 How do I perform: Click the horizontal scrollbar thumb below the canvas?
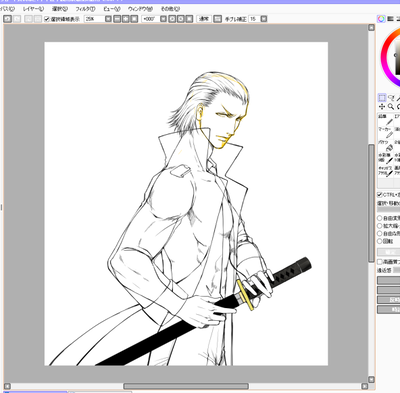pos(186,386)
